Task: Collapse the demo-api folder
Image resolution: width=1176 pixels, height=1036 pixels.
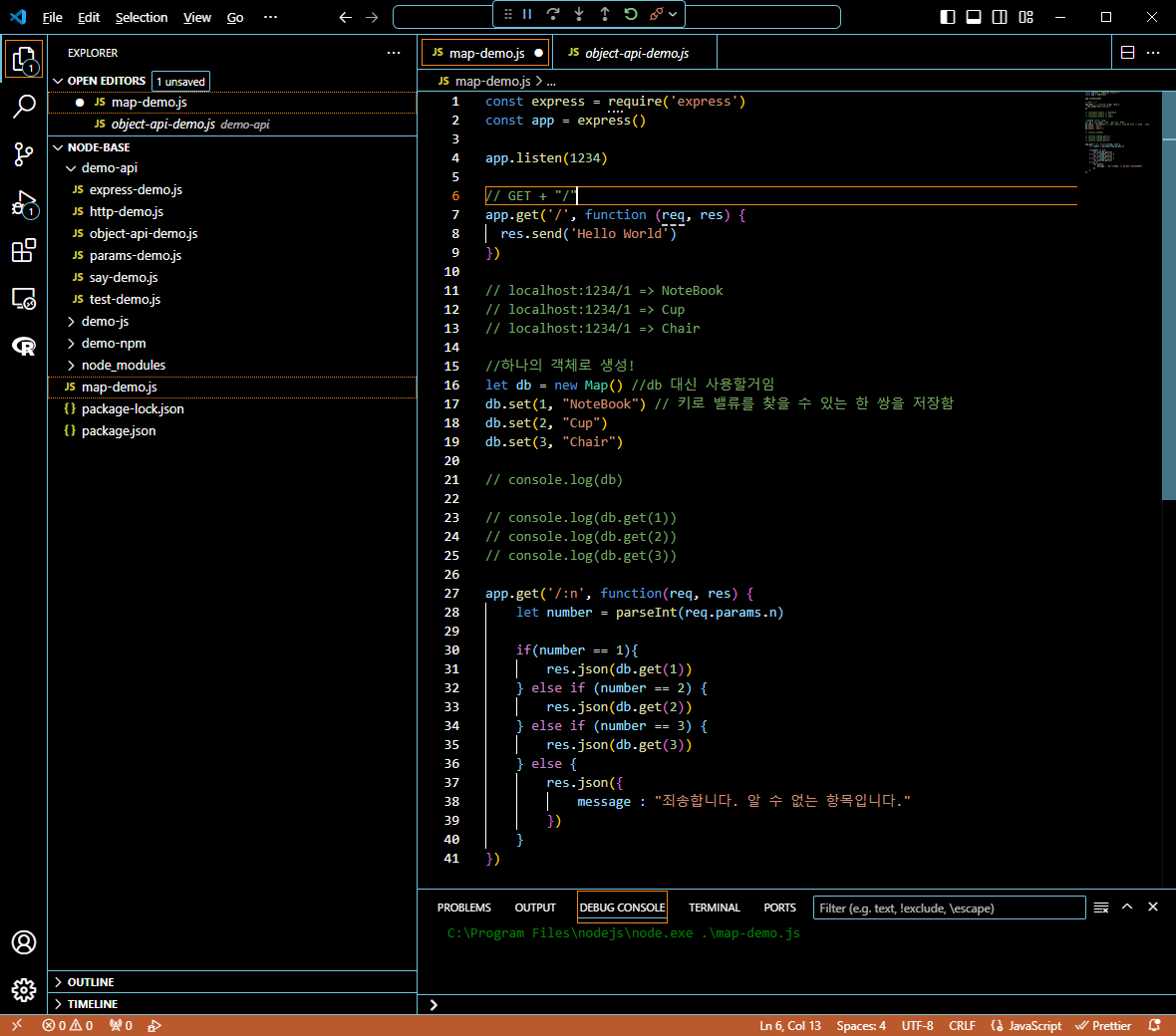Action: (71, 168)
